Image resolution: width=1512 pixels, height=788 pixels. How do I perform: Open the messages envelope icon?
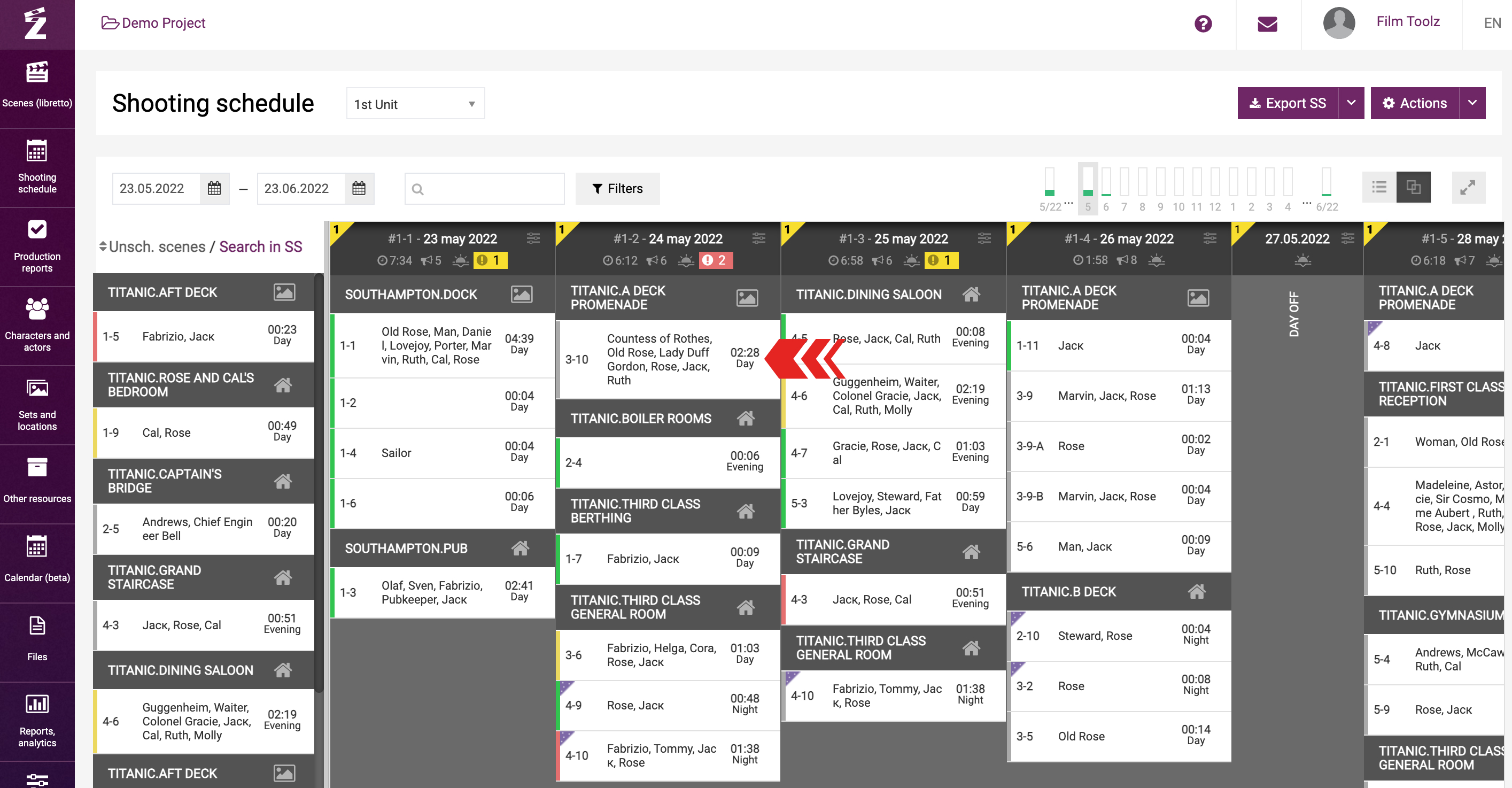(x=1267, y=24)
